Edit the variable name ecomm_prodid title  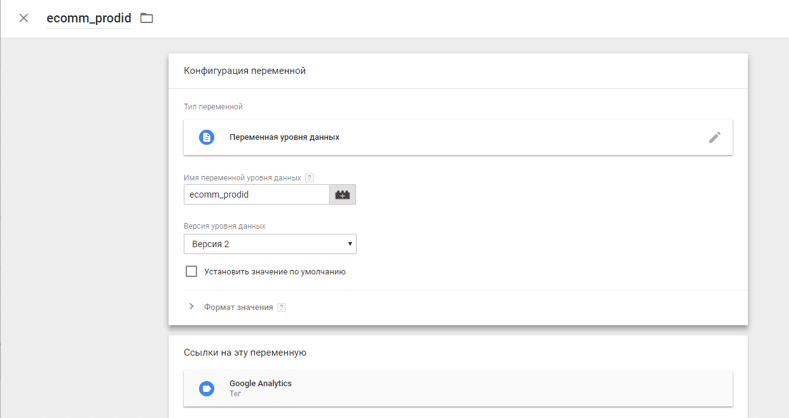(89, 18)
